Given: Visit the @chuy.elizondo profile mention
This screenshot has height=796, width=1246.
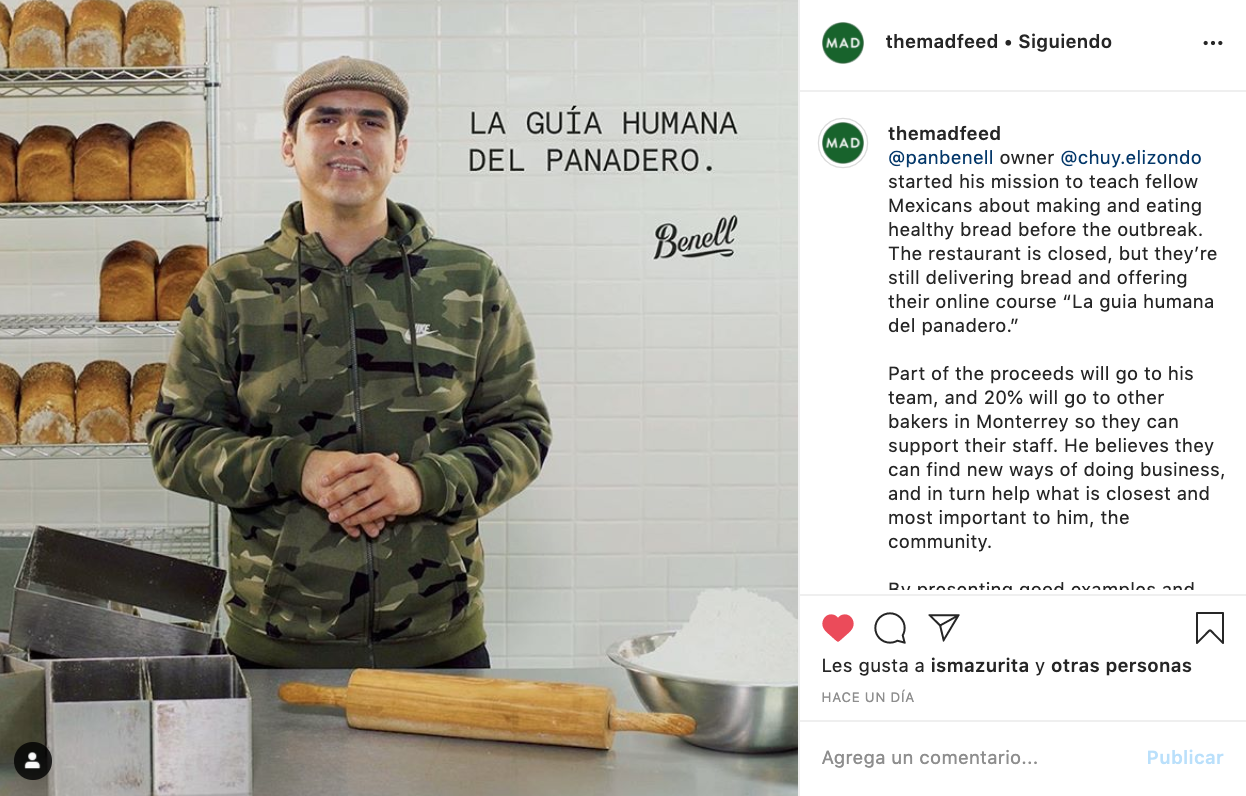Looking at the screenshot, I should coord(1131,158).
